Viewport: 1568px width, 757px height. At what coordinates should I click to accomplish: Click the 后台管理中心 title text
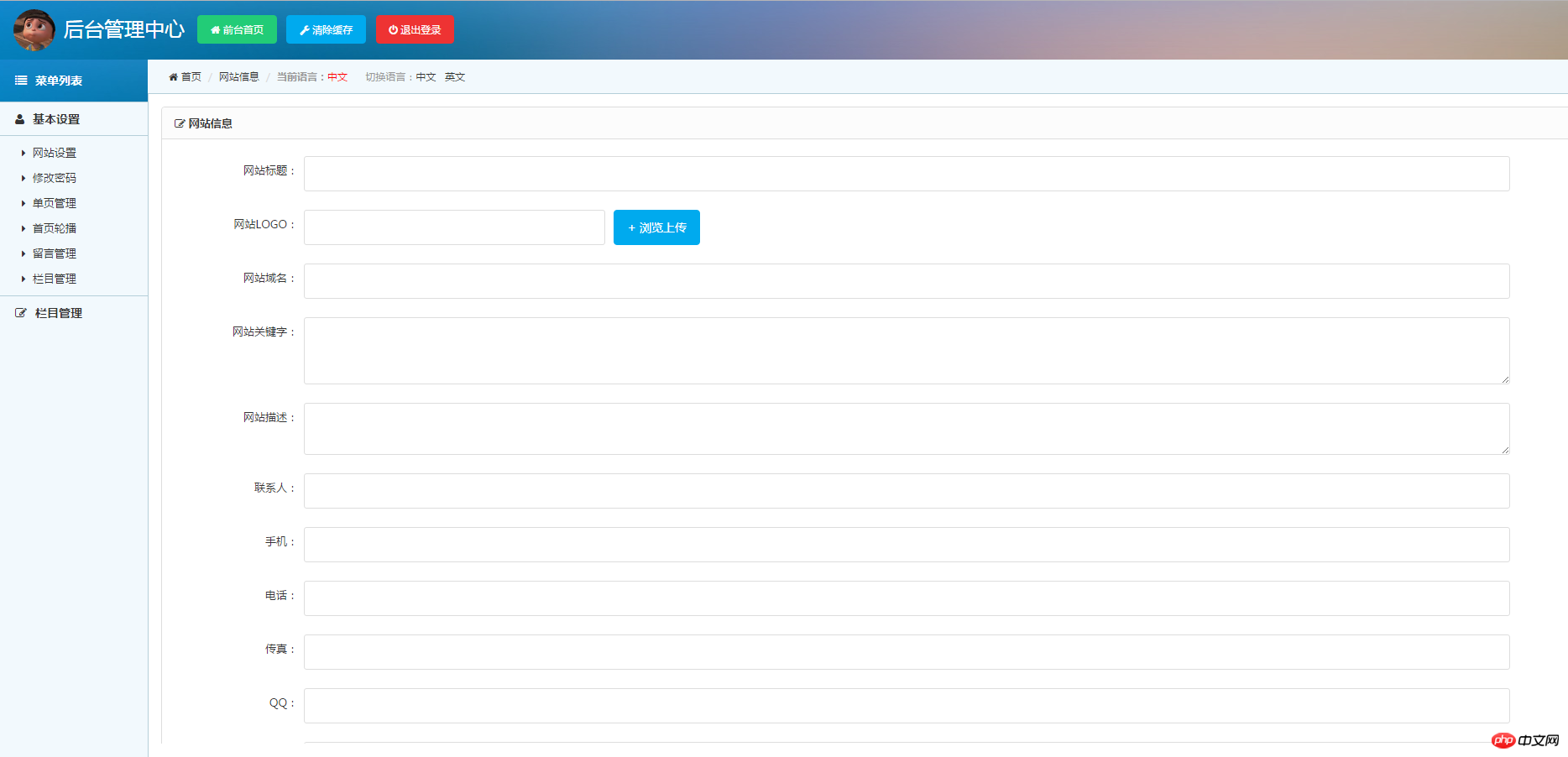(x=124, y=29)
